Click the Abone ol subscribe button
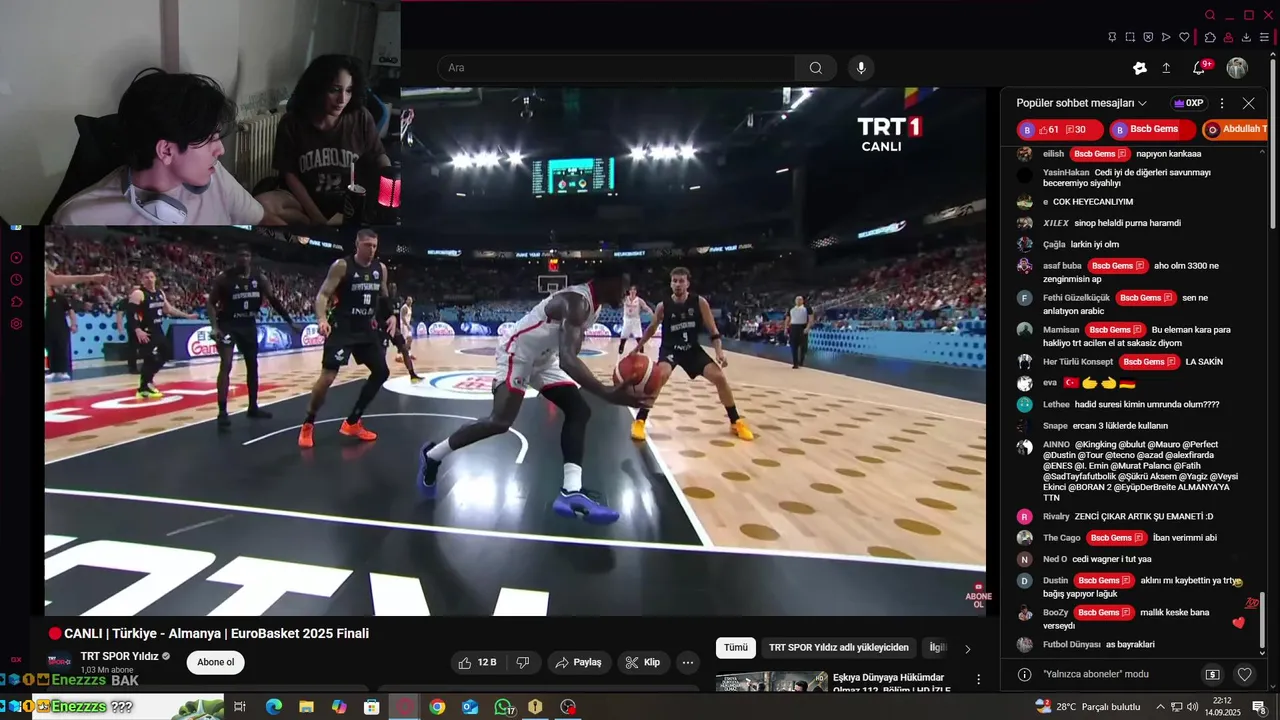 tap(215, 662)
